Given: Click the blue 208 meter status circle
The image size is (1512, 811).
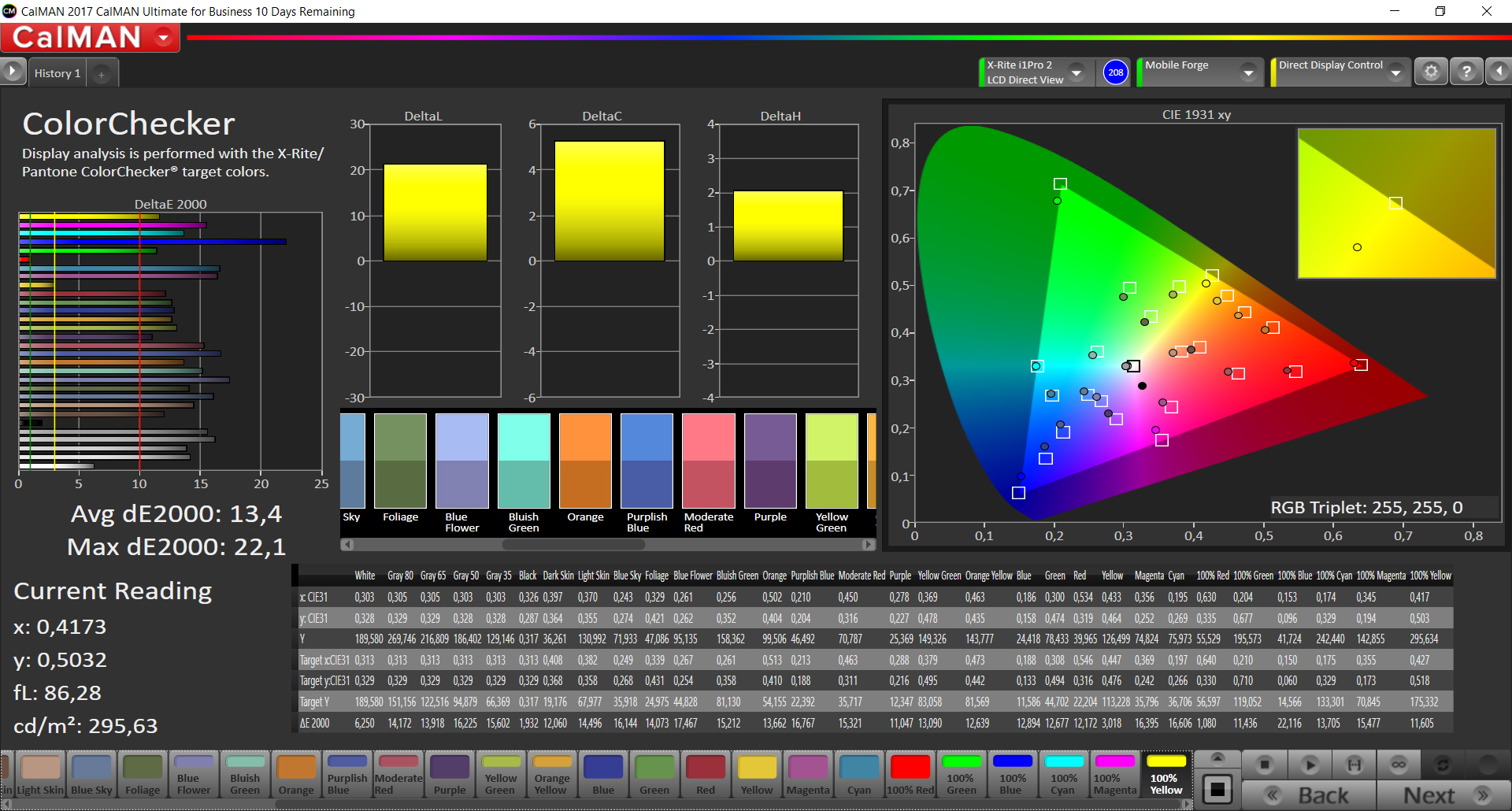Looking at the screenshot, I should pyautogui.click(x=1115, y=72).
